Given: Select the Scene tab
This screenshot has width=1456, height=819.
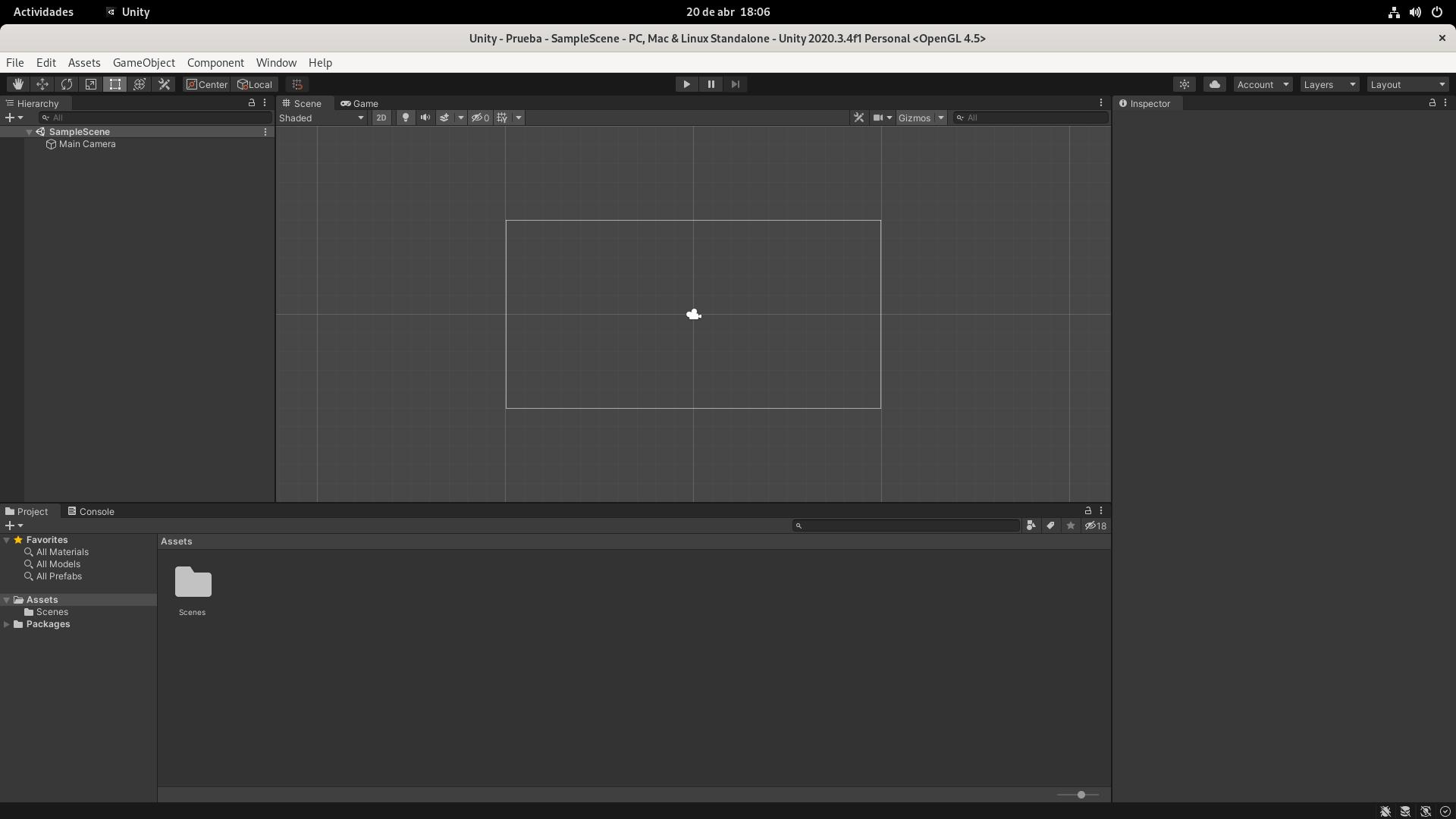Looking at the screenshot, I should point(302,103).
